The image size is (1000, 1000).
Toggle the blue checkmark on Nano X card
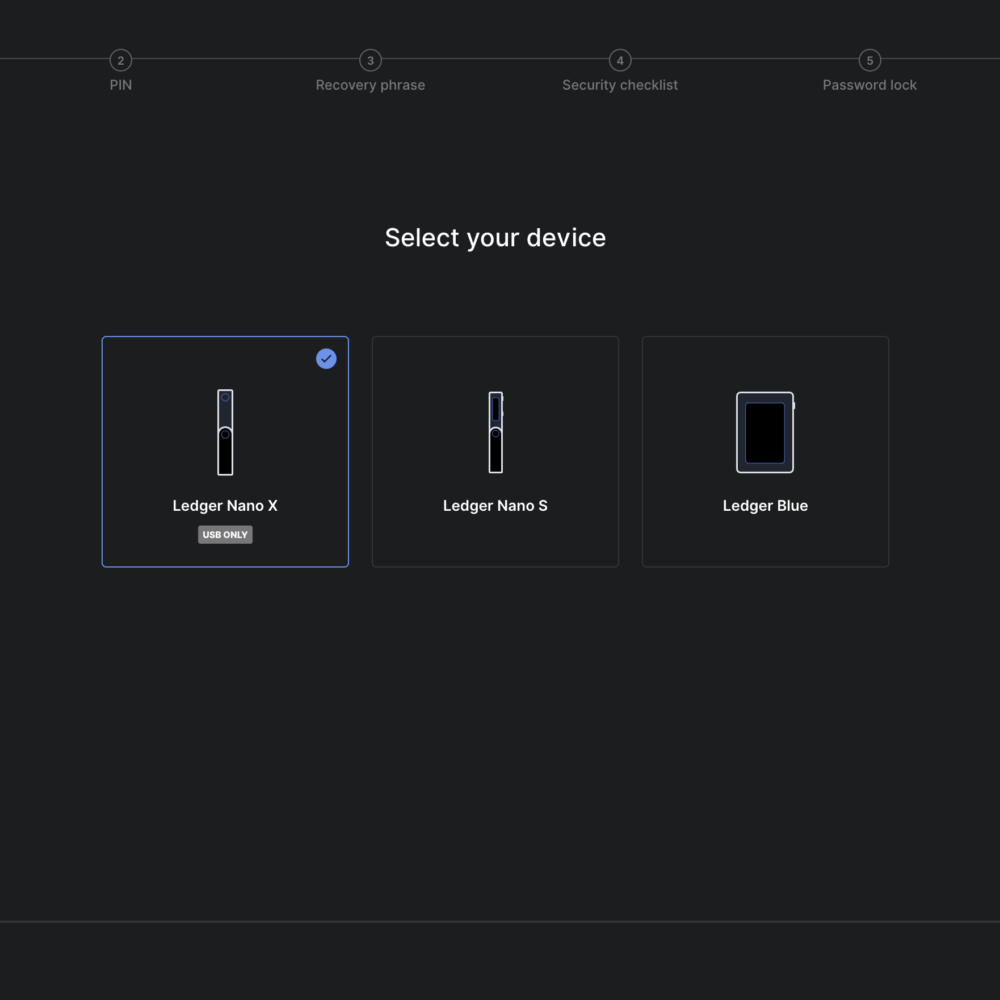tap(326, 359)
